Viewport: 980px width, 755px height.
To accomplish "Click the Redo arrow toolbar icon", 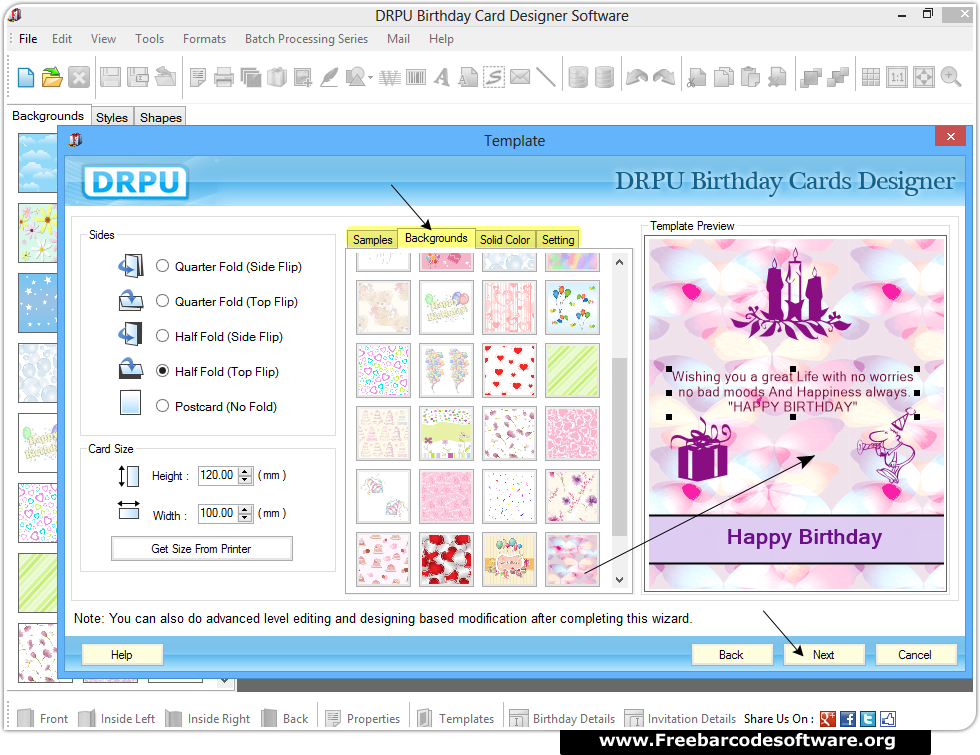I will click(x=664, y=78).
